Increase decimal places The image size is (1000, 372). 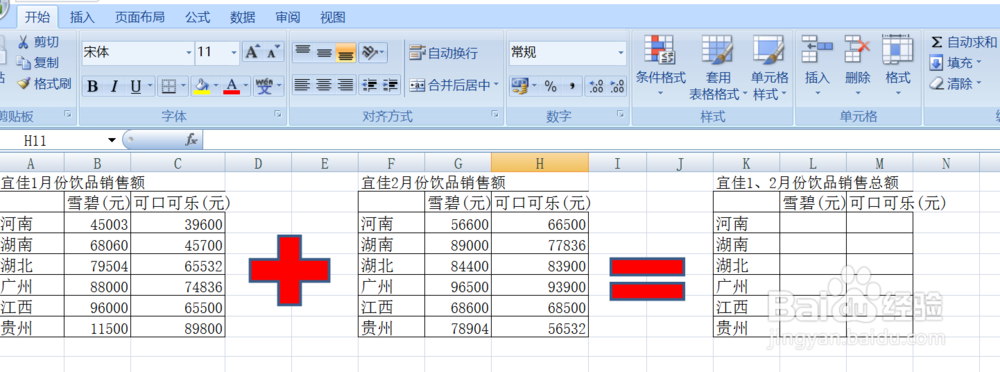[596, 86]
